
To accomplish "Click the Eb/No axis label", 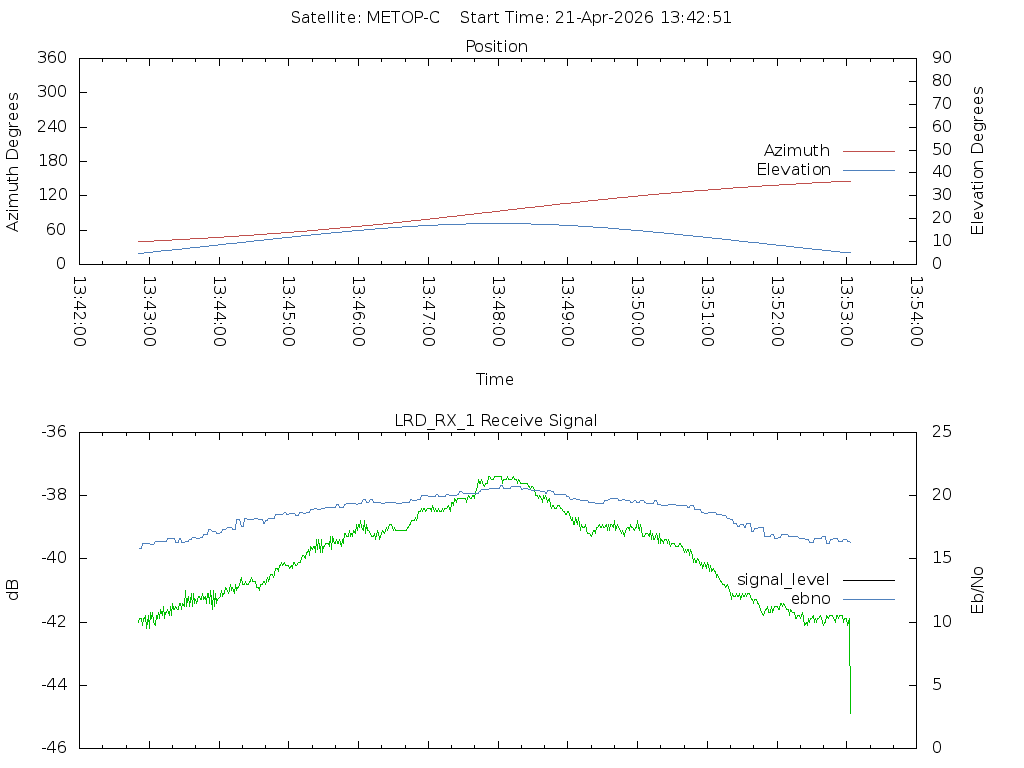I will coord(977,590).
